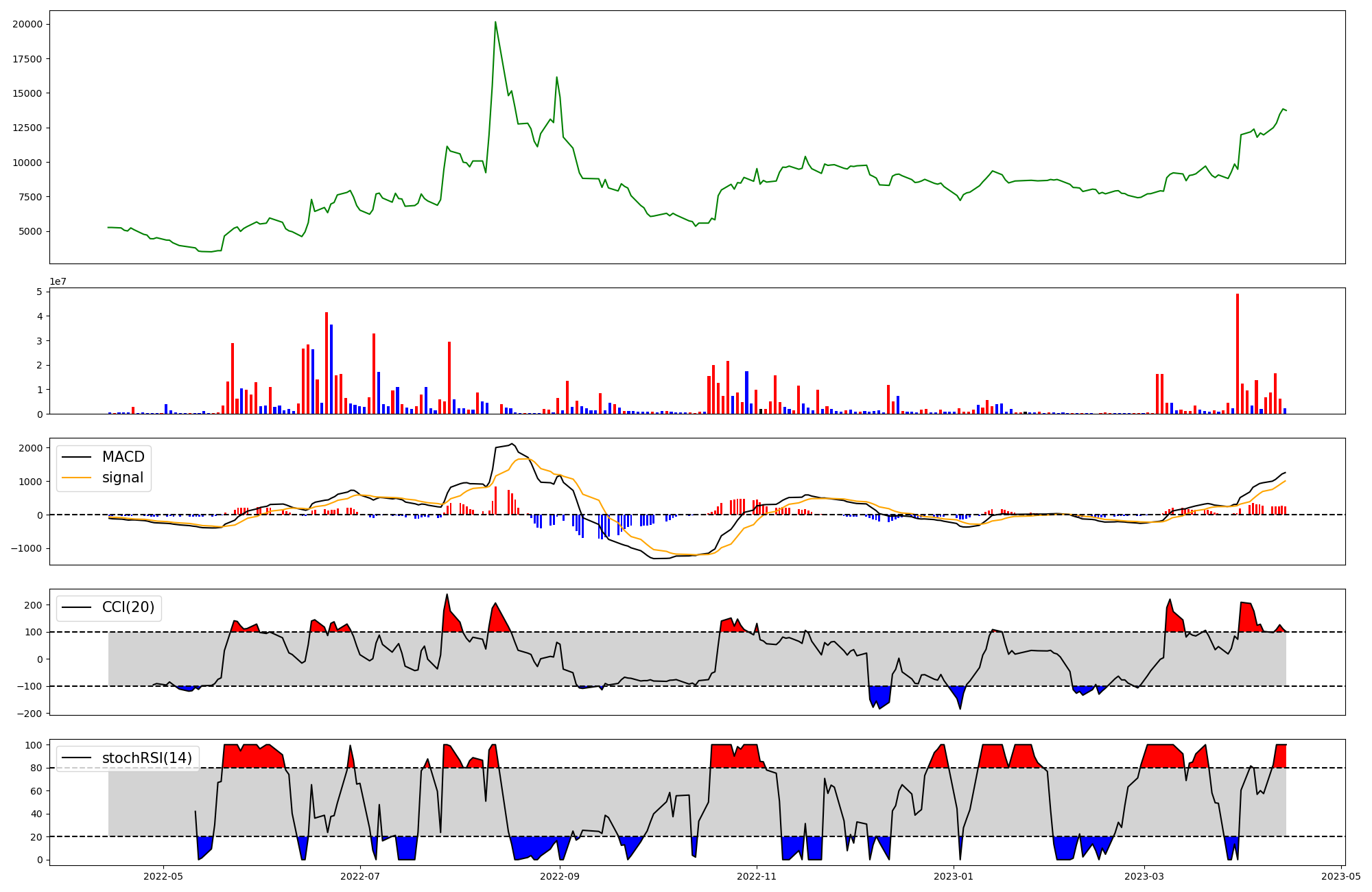Click the price peak above 20000
Screen dimensions: 1372x892
[x=495, y=23]
